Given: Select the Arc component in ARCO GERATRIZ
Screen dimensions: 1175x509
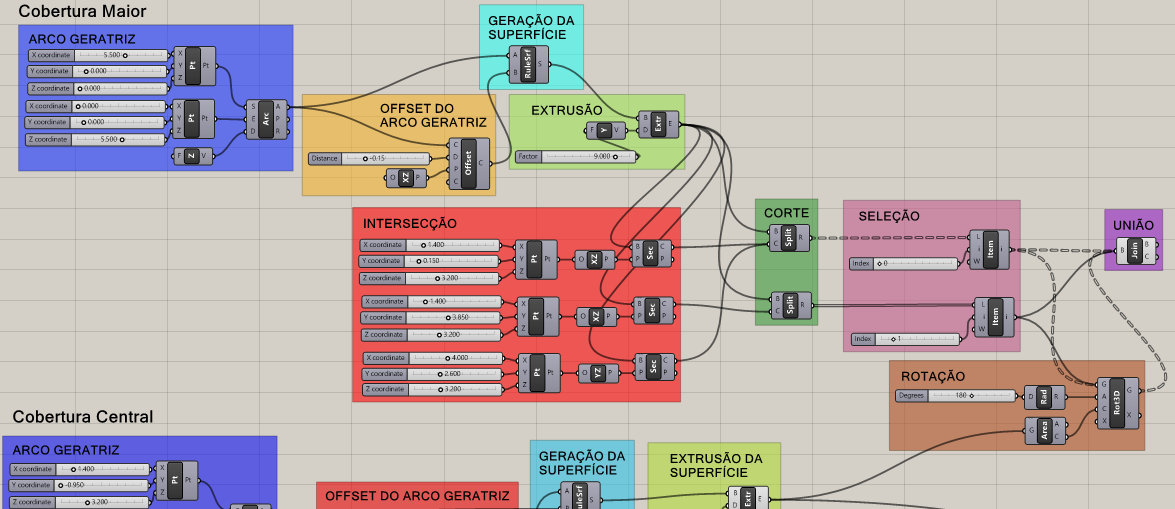Looking at the screenshot, I should [x=267, y=119].
